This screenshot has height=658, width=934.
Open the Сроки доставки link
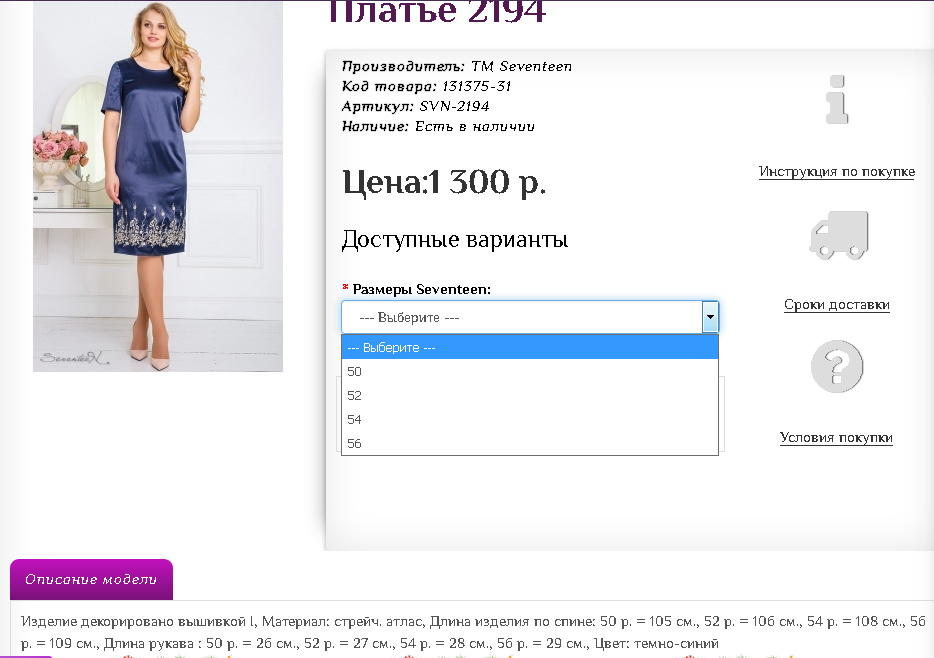[836, 304]
